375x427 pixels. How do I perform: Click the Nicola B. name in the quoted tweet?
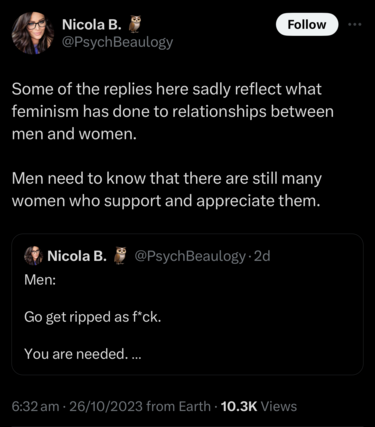77,256
